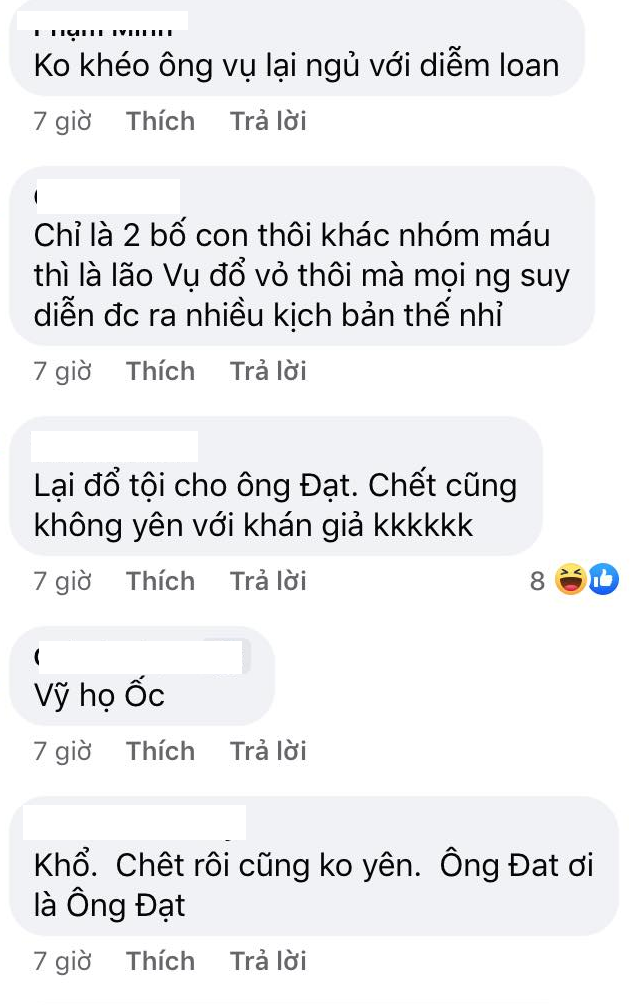Like the comment about khác nhóm máu
This screenshot has height=1005, width=643.
pyautogui.click(x=160, y=371)
